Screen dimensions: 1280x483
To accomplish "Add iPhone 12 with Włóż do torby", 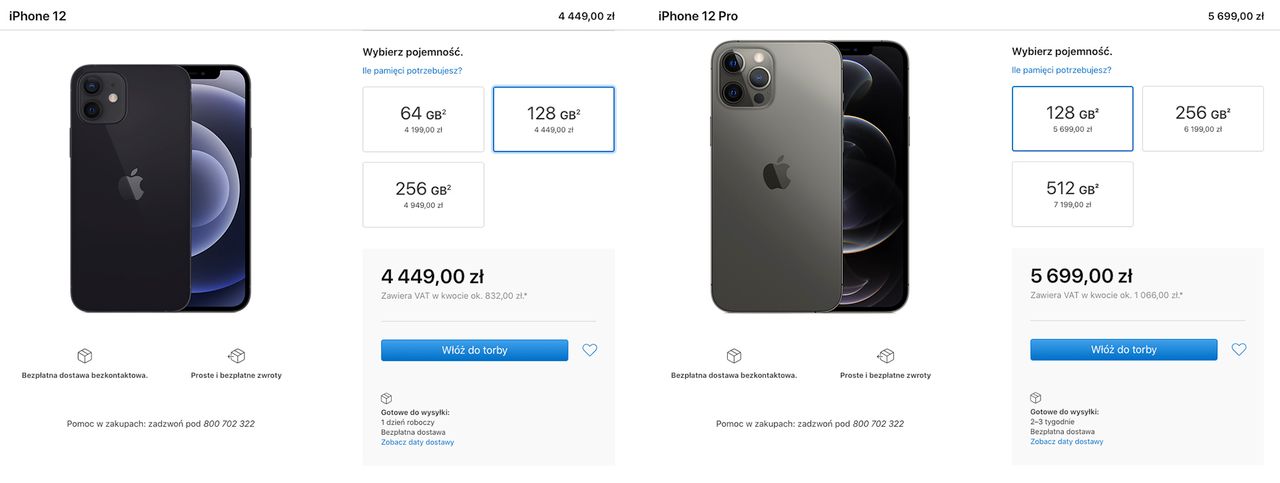I will (x=474, y=350).
